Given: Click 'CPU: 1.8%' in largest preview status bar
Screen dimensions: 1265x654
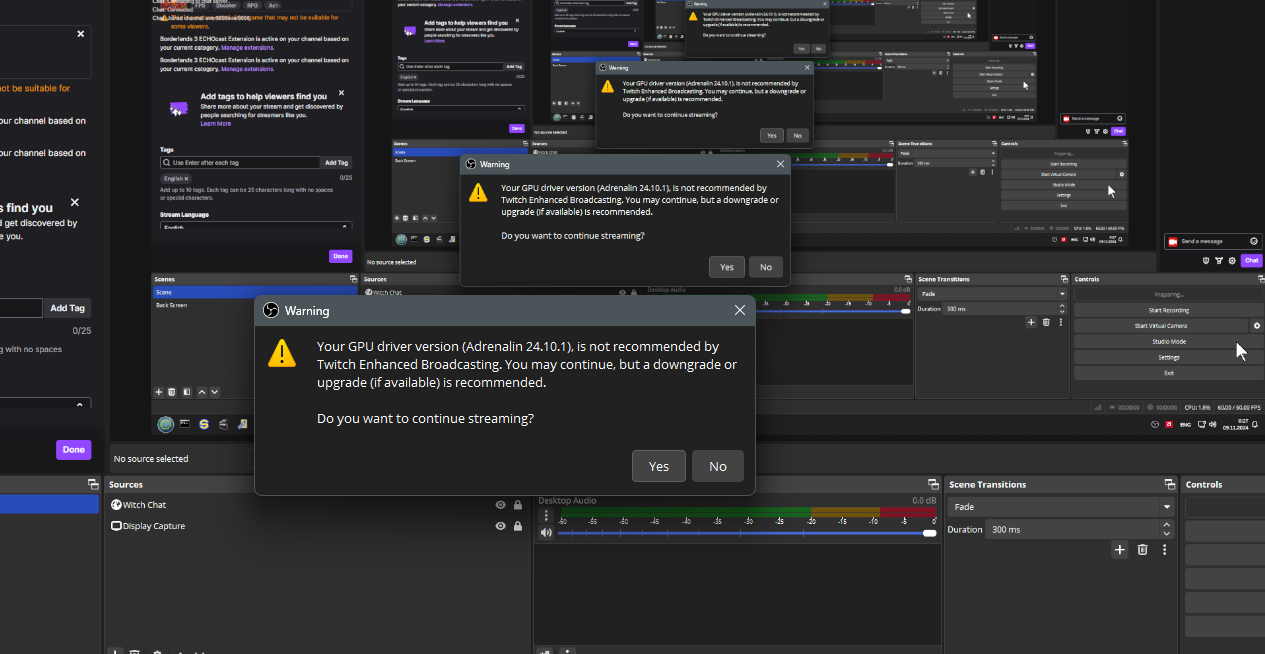Looking at the screenshot, I should click(1195, 407).
